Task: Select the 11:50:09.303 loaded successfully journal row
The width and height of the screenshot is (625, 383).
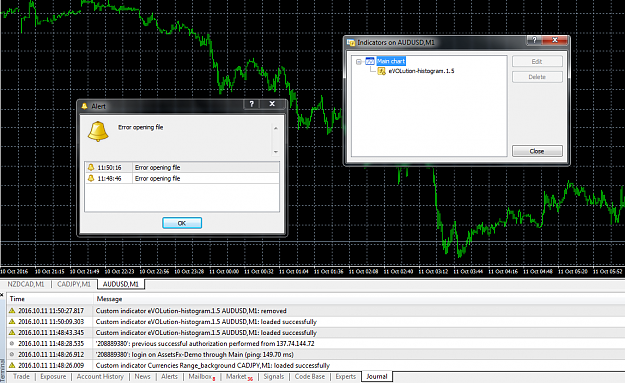Action: [x=316, y=322]
